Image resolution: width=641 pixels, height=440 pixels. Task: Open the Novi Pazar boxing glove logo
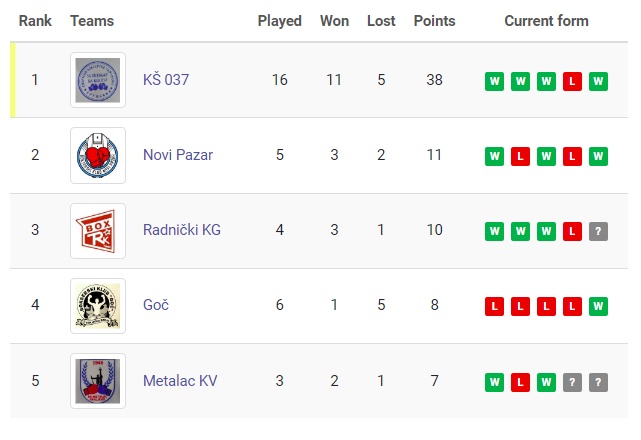tap(98, 155)
